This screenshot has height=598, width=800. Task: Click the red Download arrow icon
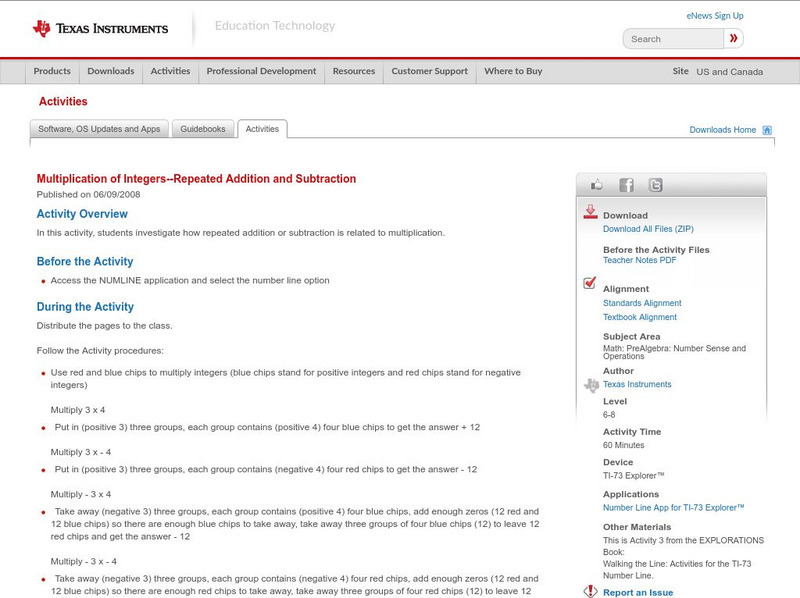pyautogui.click(x=589, y=212)
